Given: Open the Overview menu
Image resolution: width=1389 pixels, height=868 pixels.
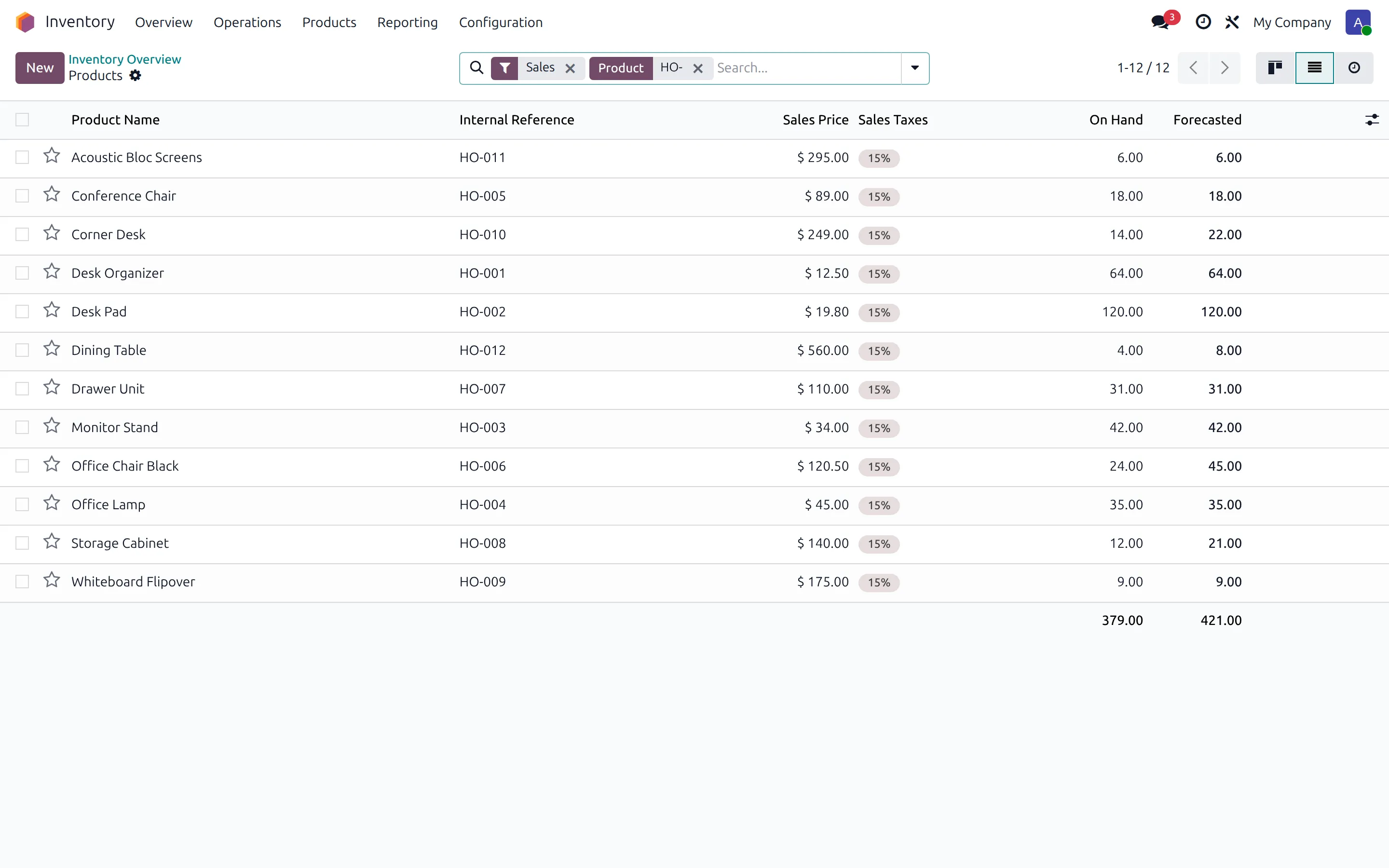Looking at the screenshot, I should point(163,22).
